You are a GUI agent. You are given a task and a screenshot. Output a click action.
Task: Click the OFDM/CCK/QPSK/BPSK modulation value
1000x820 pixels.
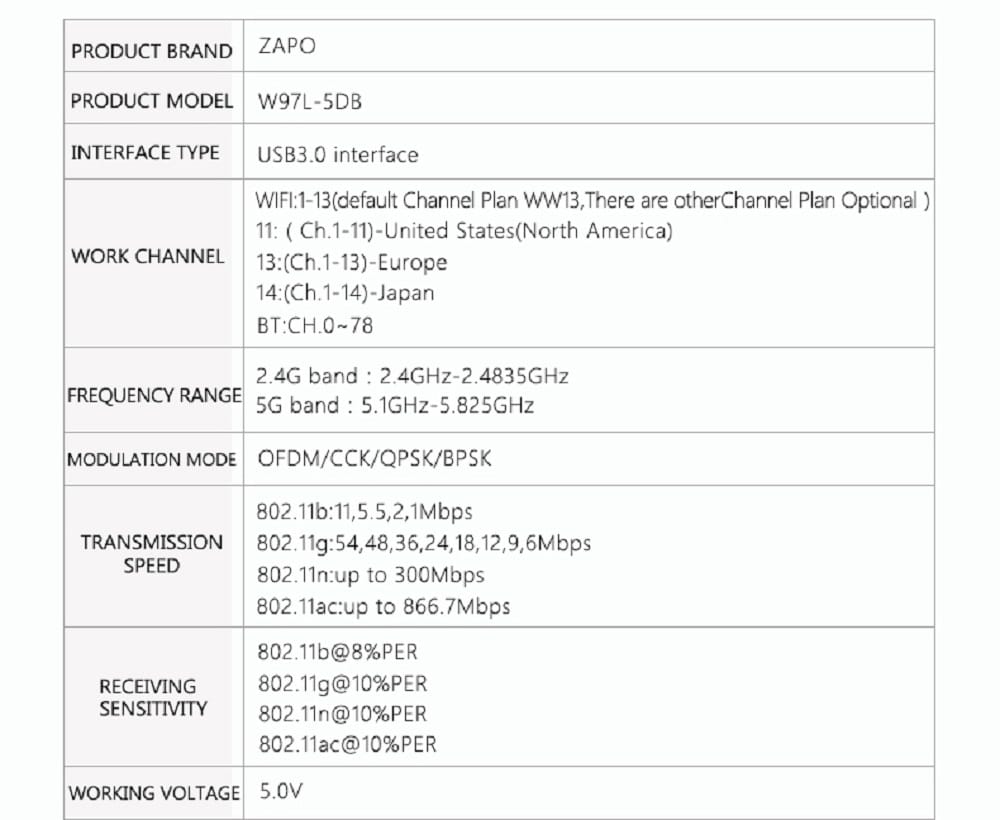[375, 459]
